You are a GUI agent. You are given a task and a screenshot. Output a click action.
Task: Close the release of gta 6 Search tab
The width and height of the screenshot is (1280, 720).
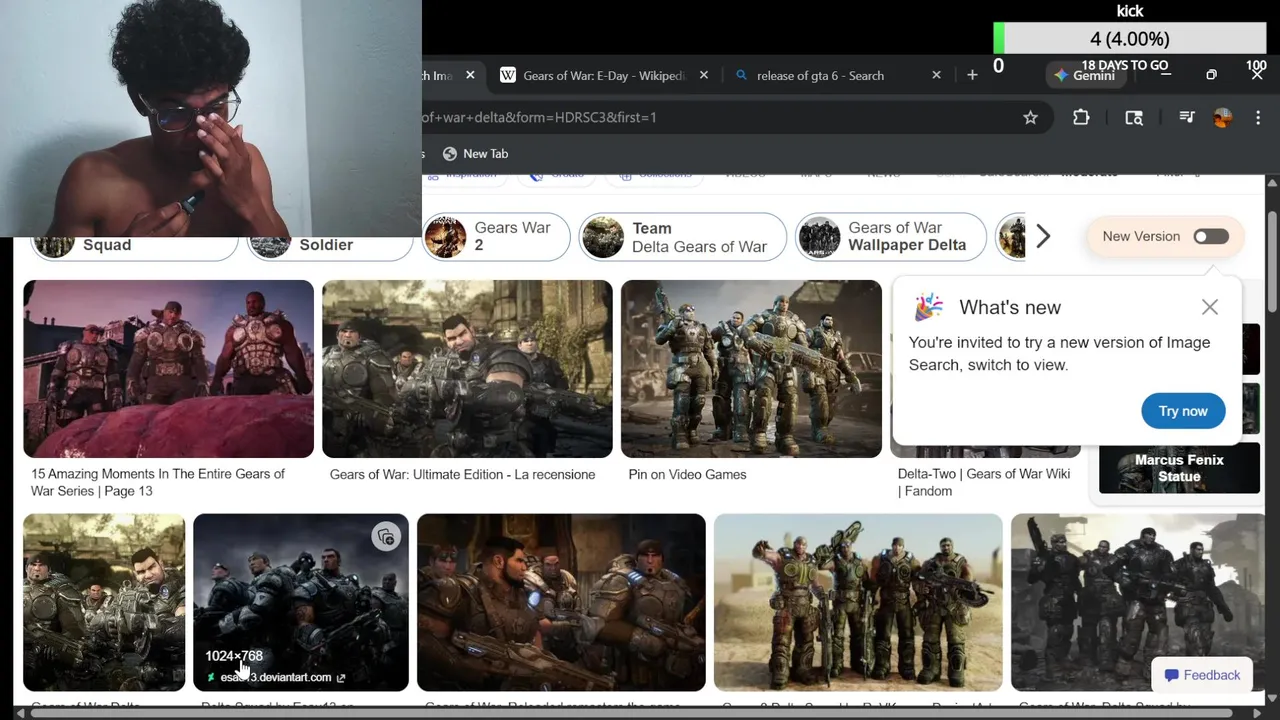tap(936, 75)
